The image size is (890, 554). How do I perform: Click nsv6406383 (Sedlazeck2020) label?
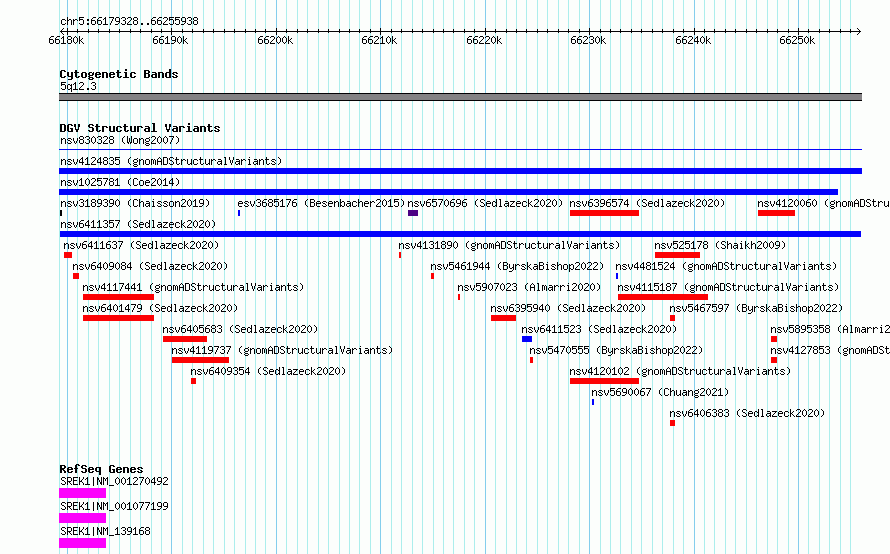click(747, 413)
